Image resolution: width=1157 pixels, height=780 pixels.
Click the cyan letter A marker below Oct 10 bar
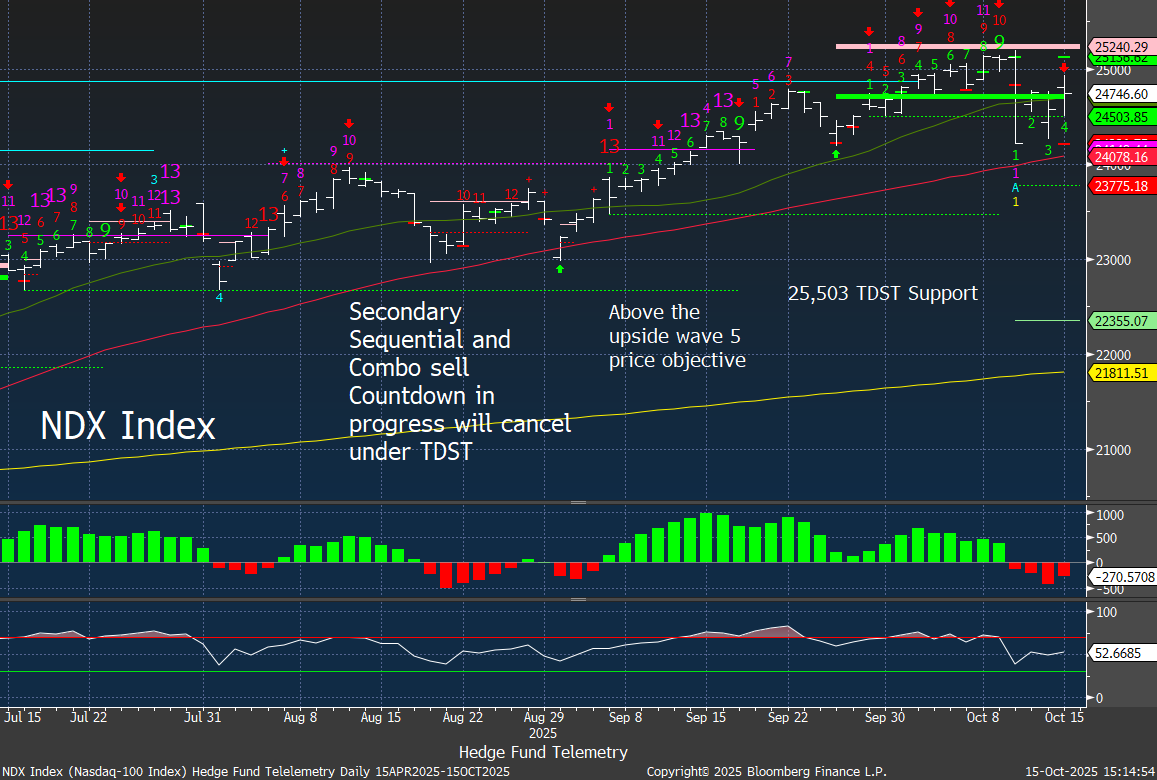(x=1015, y=187)
